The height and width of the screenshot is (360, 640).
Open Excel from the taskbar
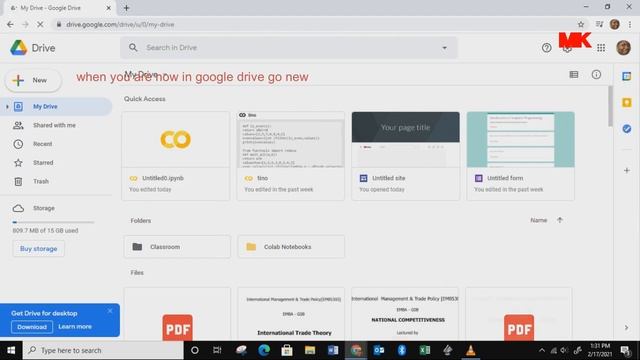(424, 350)
